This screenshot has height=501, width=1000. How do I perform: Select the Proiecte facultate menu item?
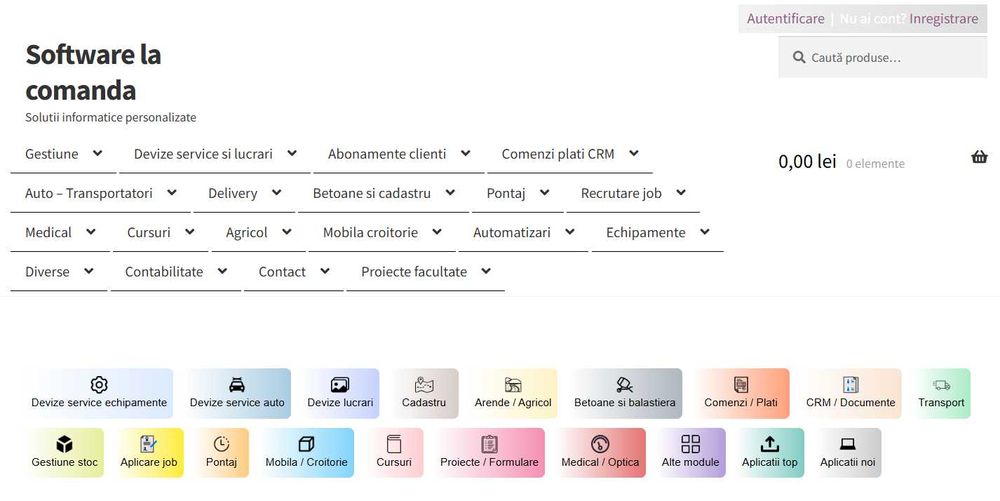(414, 271)
